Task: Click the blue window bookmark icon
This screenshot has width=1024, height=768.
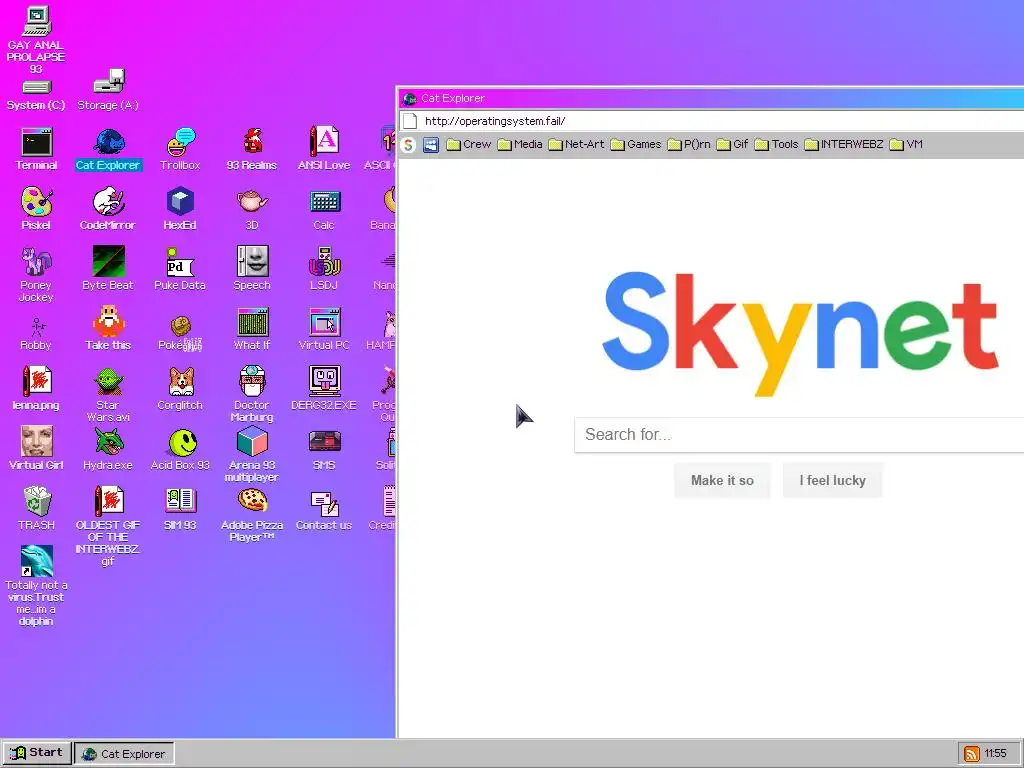Action: point(430,145)
